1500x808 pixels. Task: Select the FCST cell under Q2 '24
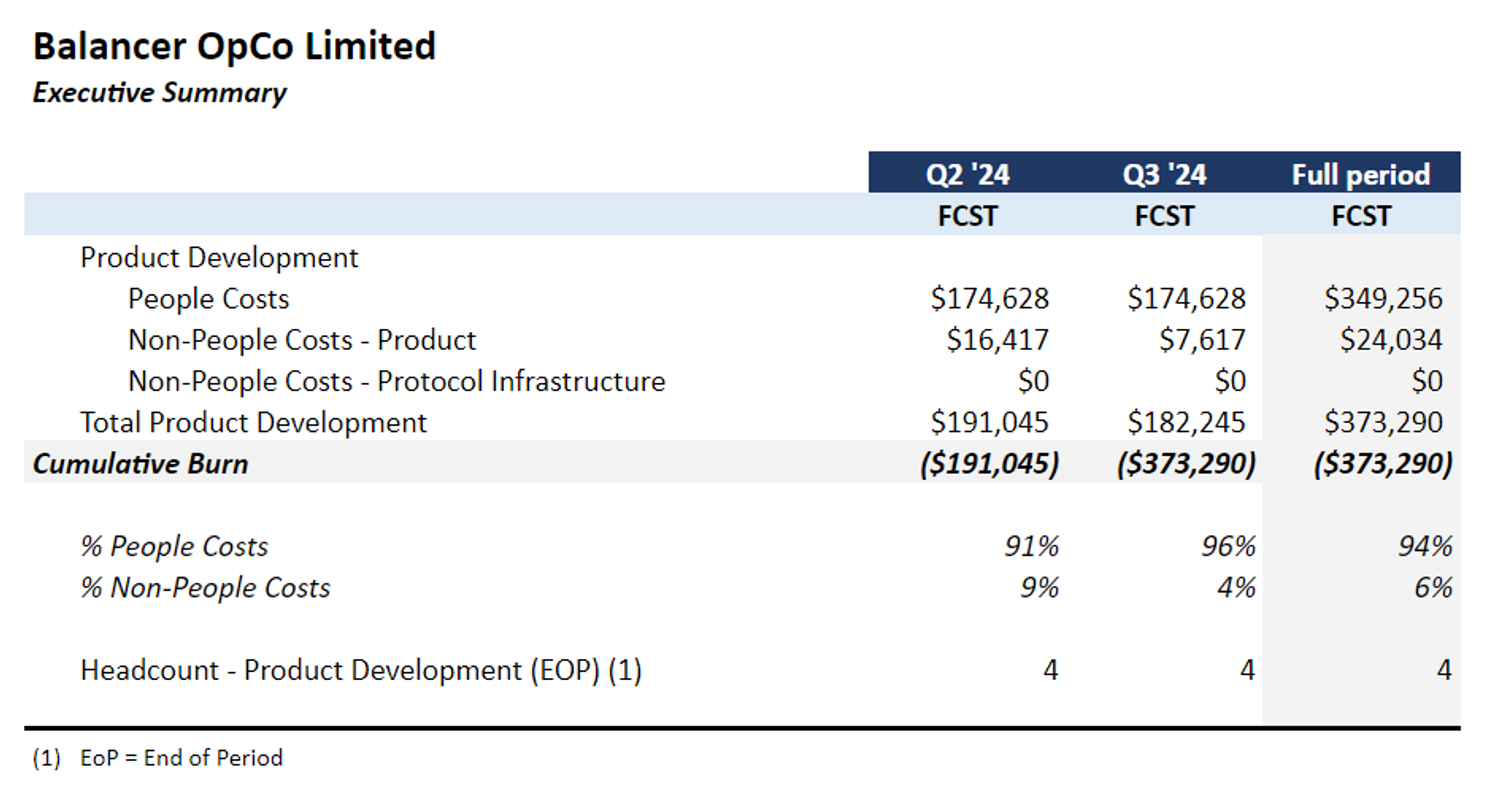966,215
